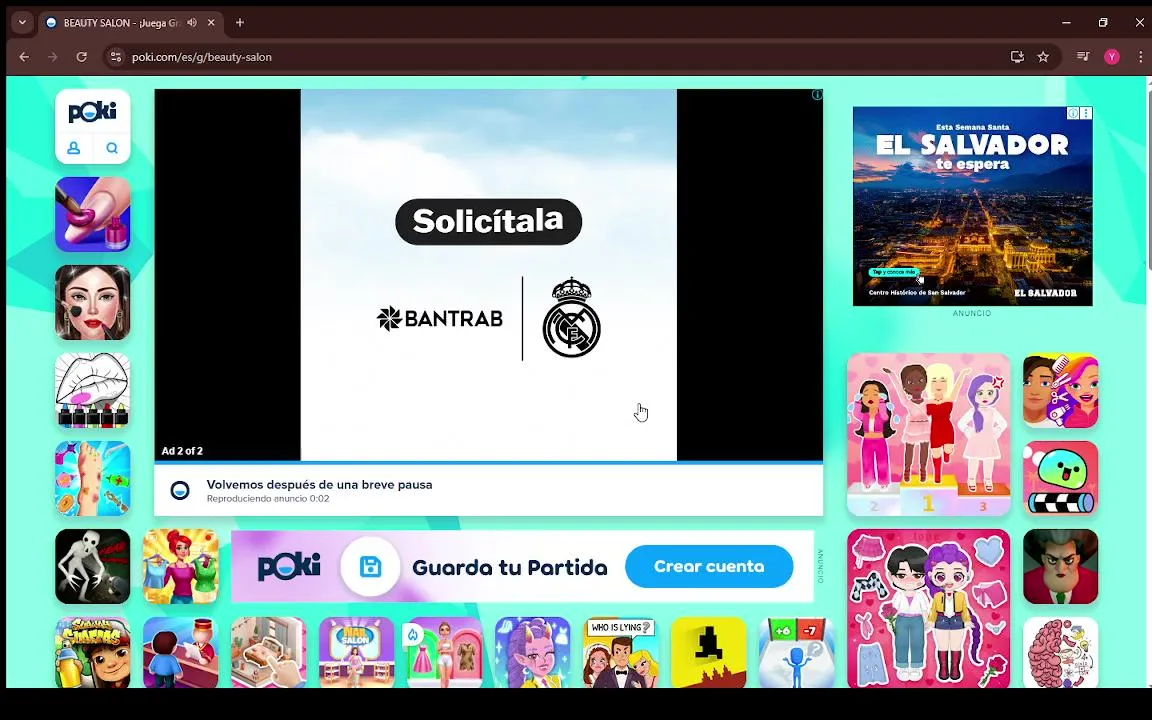
Task: Open the yellow black runner game
Action: click(709, 652)
